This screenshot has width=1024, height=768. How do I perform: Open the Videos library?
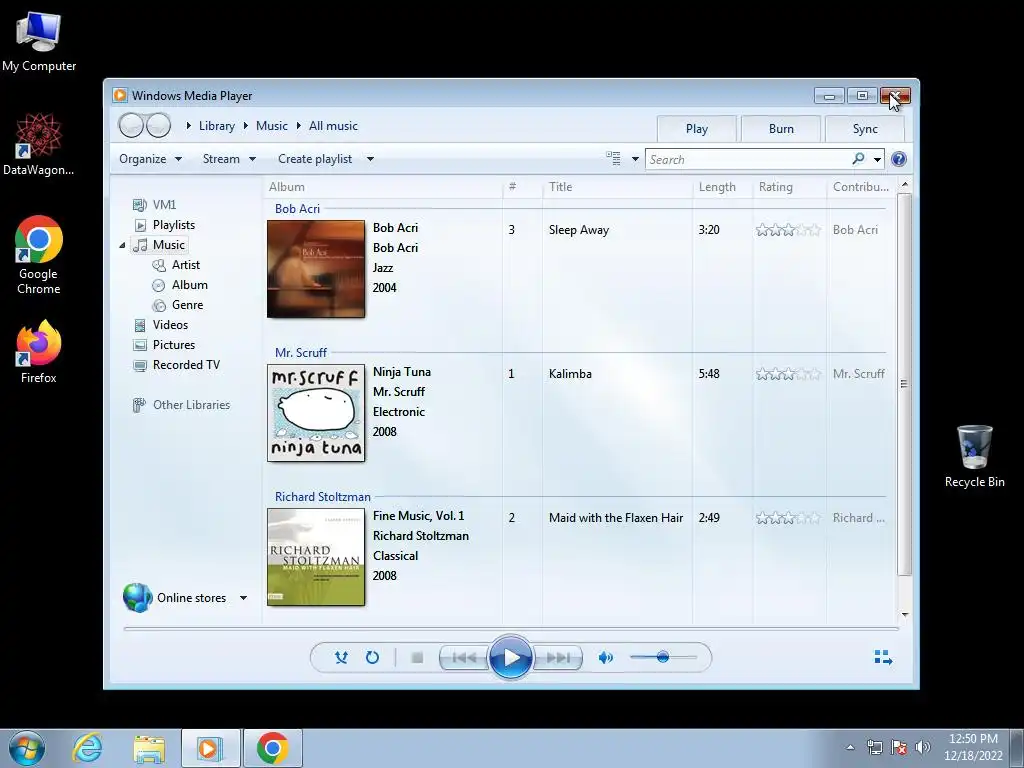click(170, 325)
